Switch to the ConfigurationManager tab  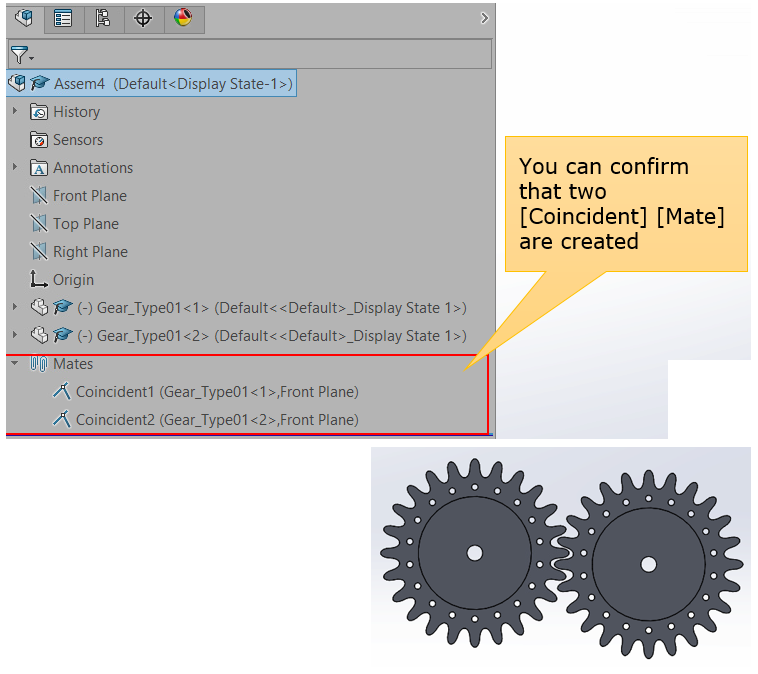[x=103, y=19]
